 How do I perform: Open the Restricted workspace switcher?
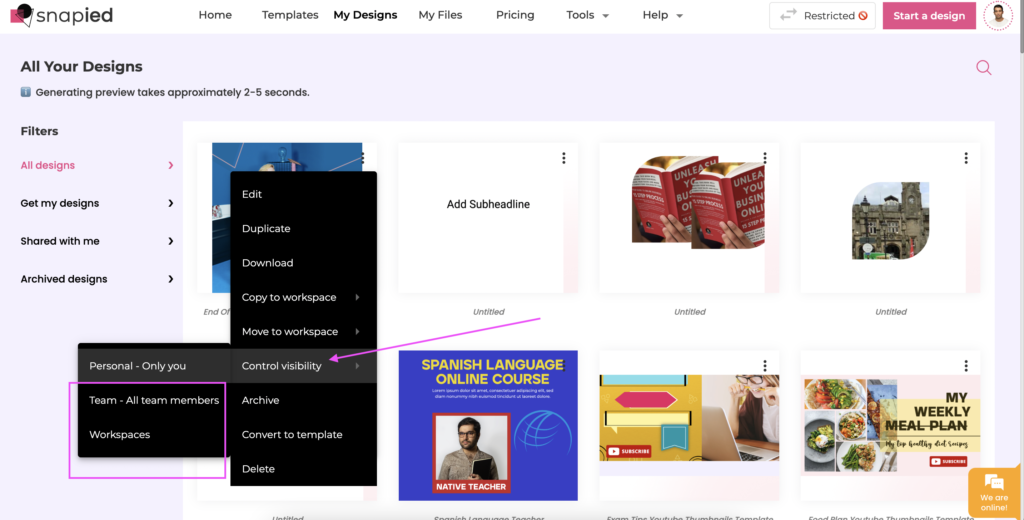(x=822, y=16)
